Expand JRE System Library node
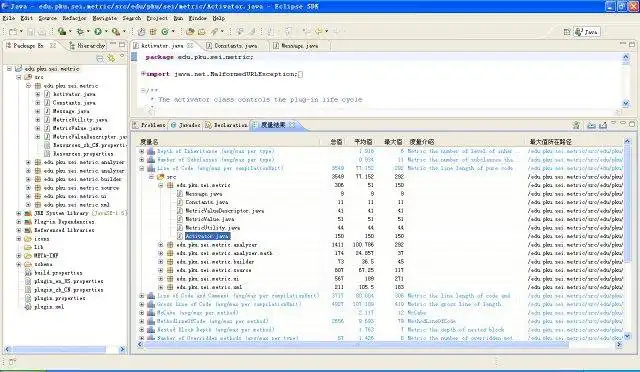Screen dimensions: 640x372 (x=19, y=213)
